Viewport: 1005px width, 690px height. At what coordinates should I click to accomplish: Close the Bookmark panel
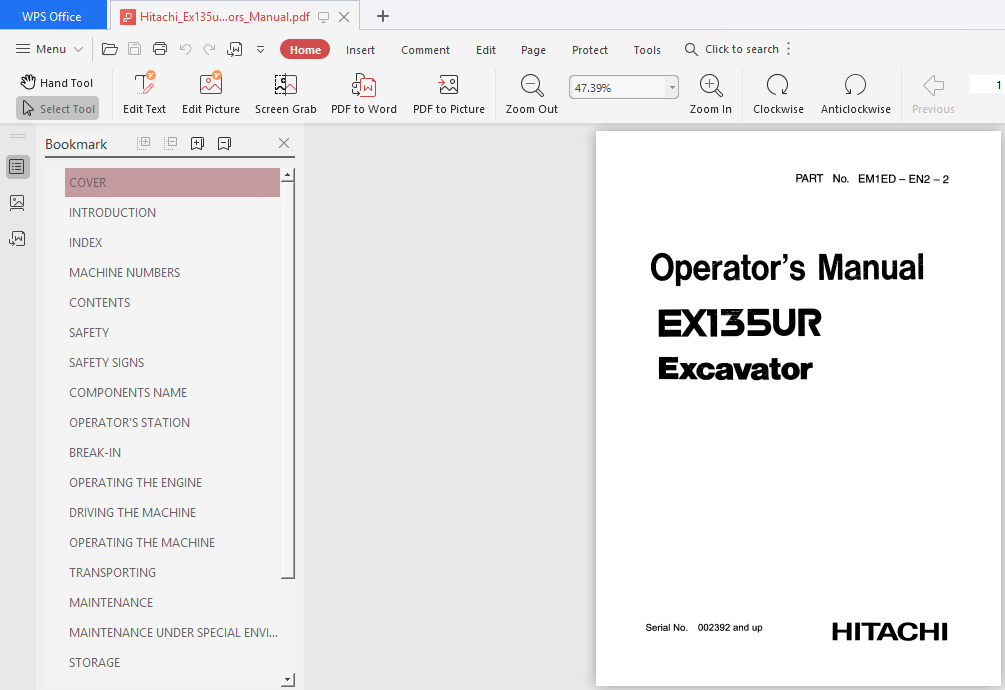coord(284,143)
